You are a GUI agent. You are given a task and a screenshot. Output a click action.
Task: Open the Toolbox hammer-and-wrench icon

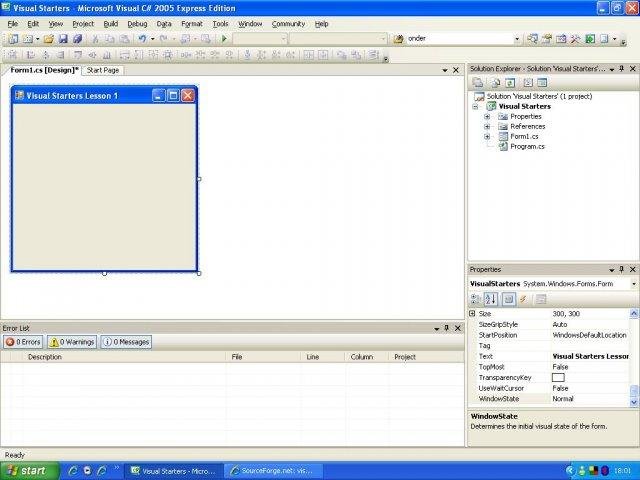(576, 39)
